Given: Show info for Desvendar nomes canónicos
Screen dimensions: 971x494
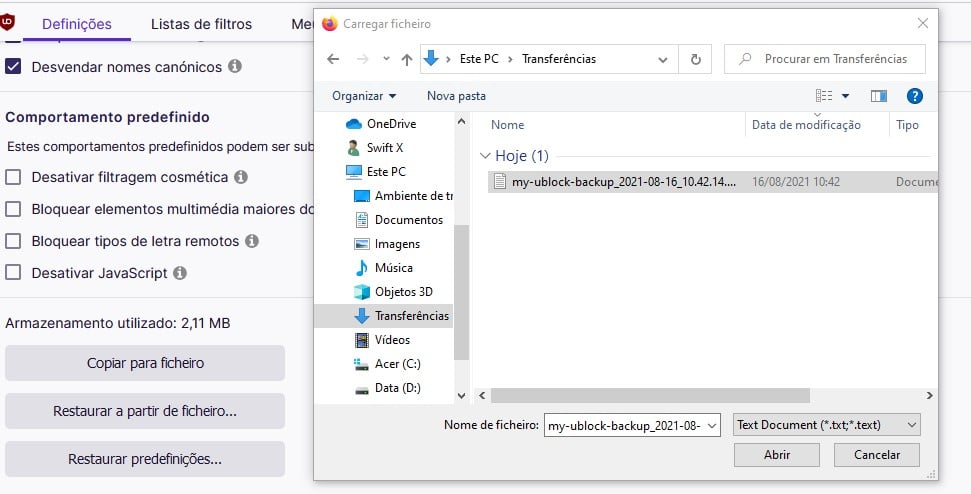Looking at the screenshot, I should click(x=235, y=66).
